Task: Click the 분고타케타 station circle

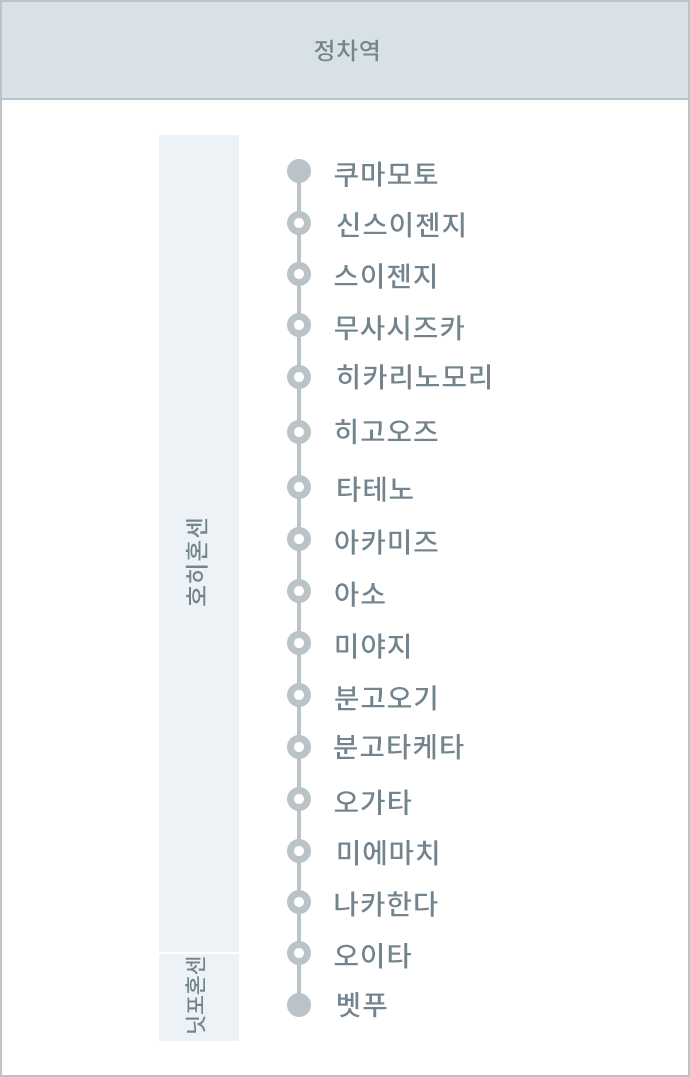Action: (299, 747)
